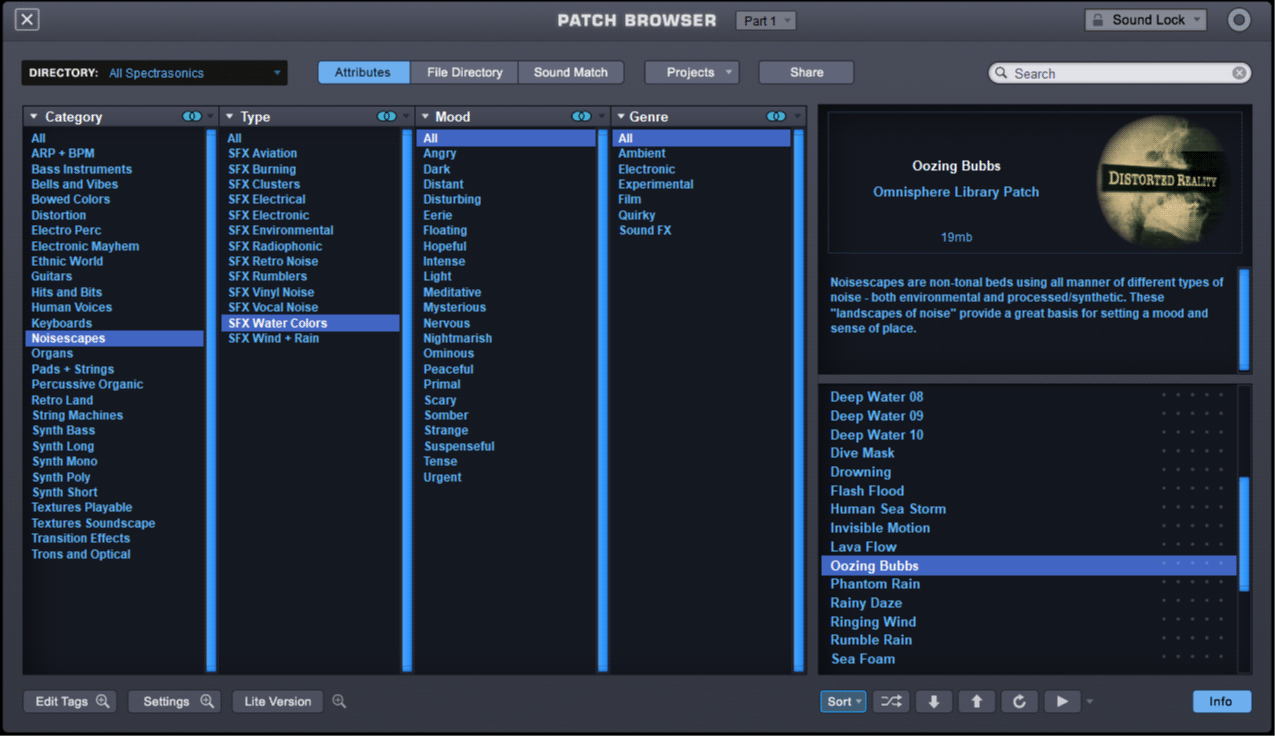The height and width of the screenshot is (736, 1275).
Task: Click the magnifier icon in the Search field
Action: [x=1001, y=73]
